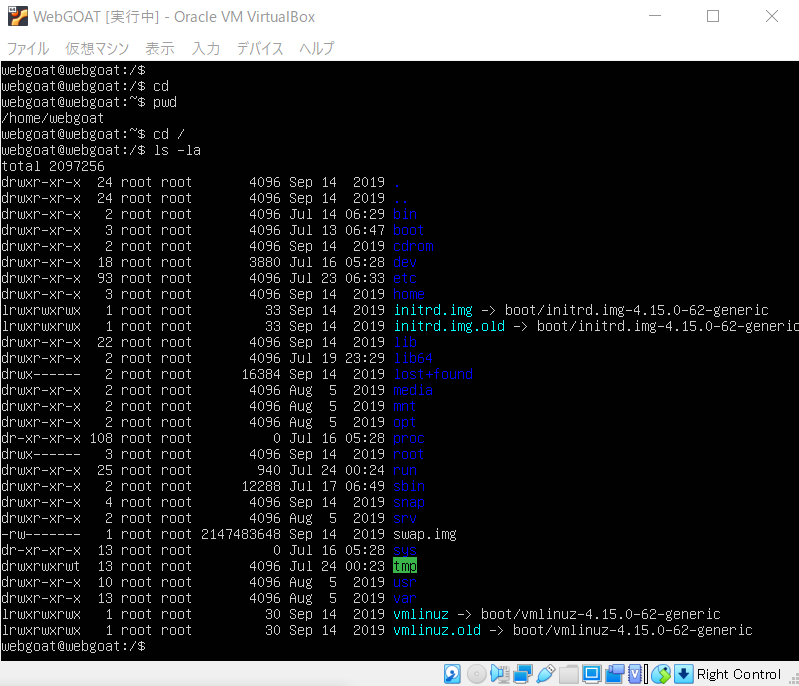The width and height of the screenshot is (799, 686).
Task: Click the hard disk activity status icon
Action: (x=452, y=674)
